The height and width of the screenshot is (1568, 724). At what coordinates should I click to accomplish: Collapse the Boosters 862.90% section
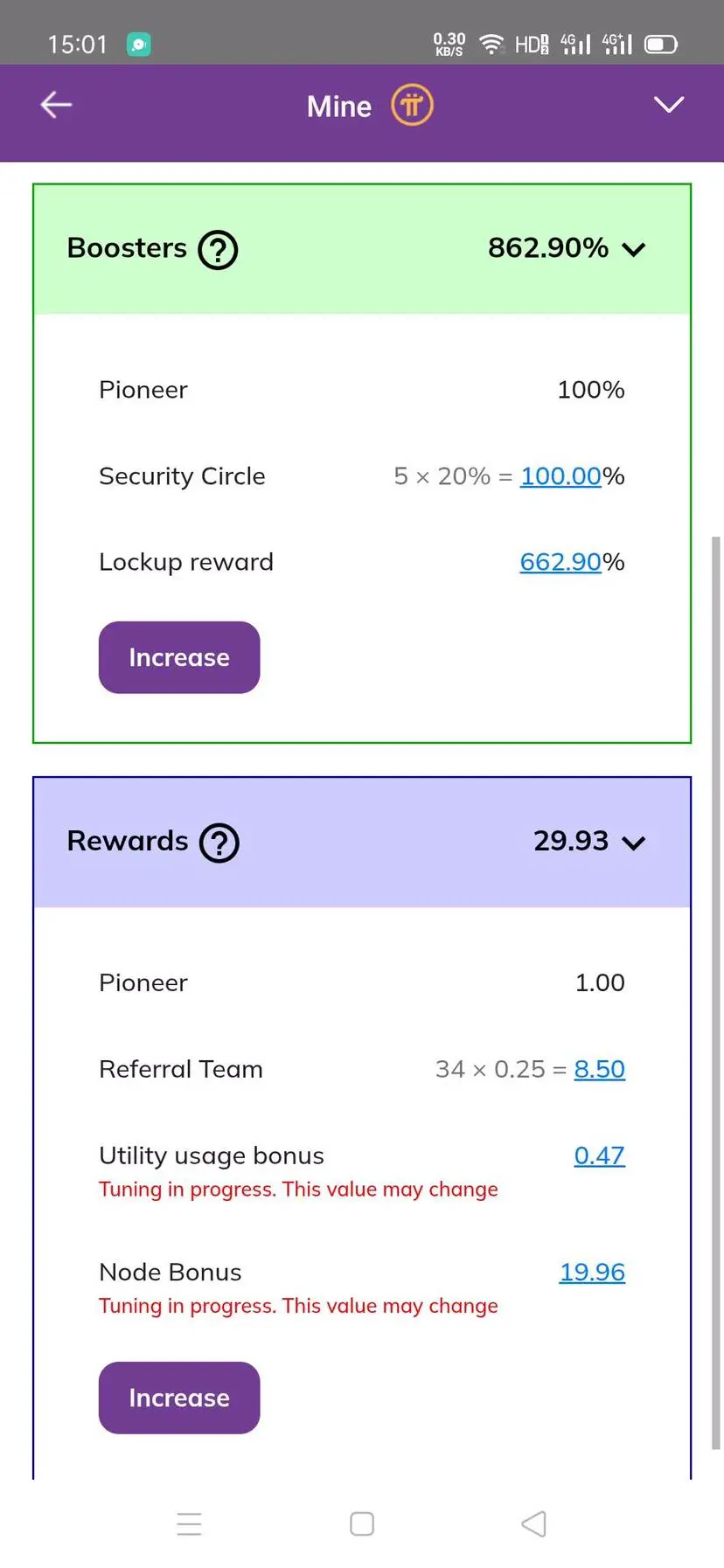pos(634,250)
